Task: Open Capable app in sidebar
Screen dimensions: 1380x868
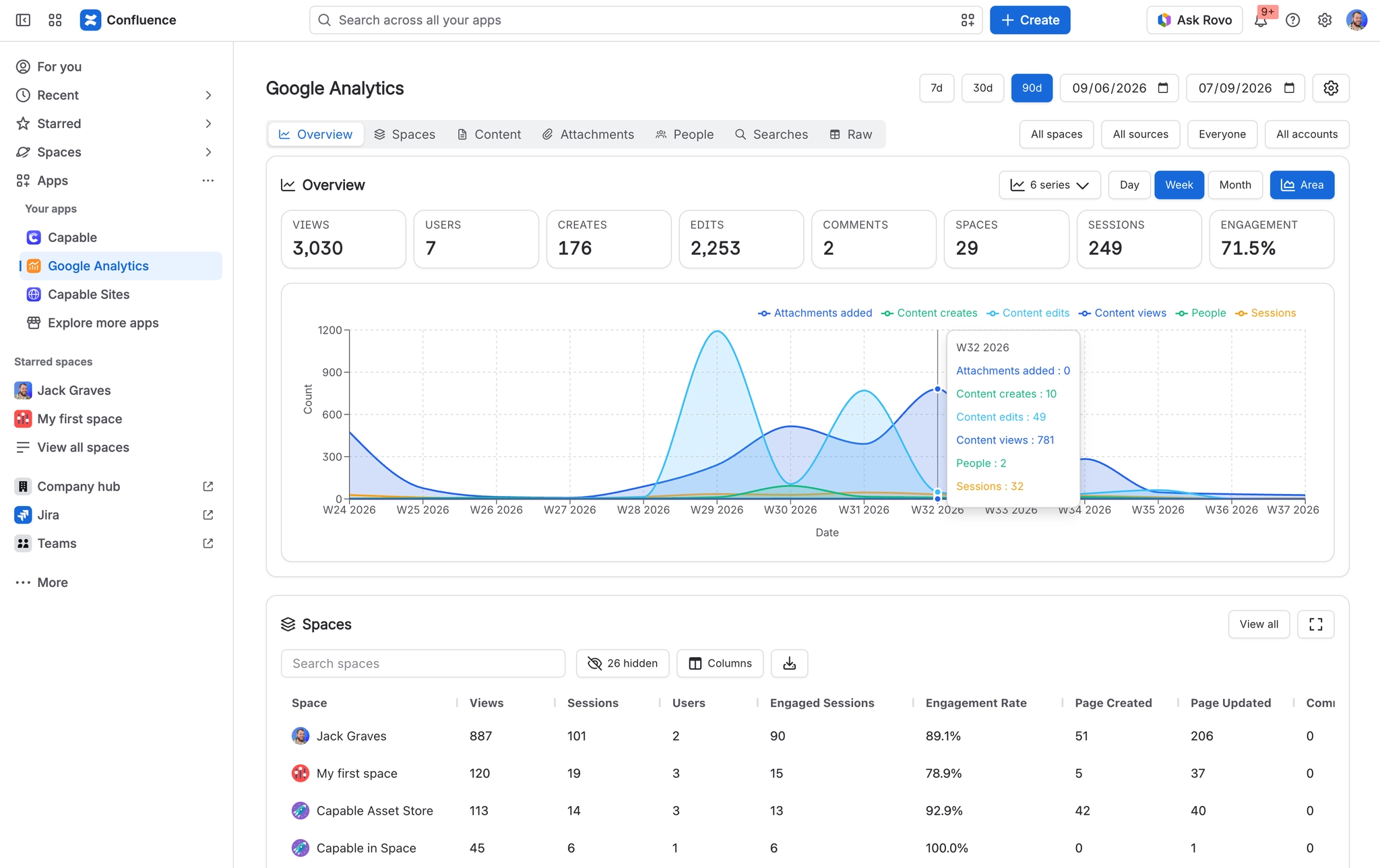Action: coord(121,238)
